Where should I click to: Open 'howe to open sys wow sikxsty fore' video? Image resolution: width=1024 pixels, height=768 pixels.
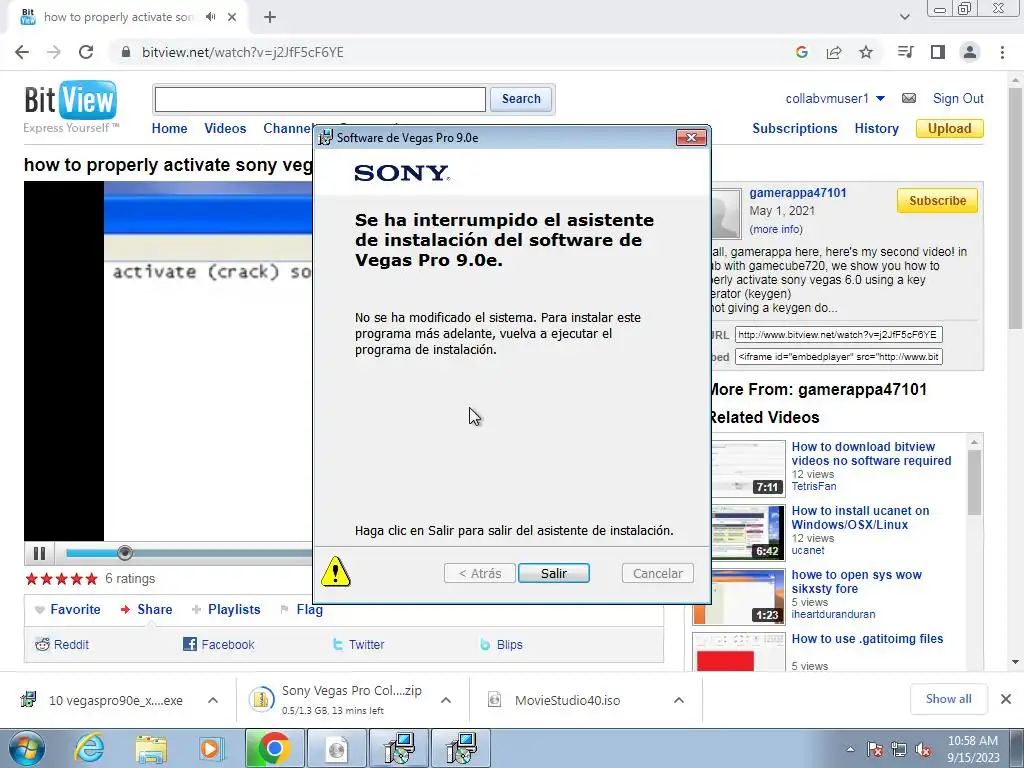point(856,582)
